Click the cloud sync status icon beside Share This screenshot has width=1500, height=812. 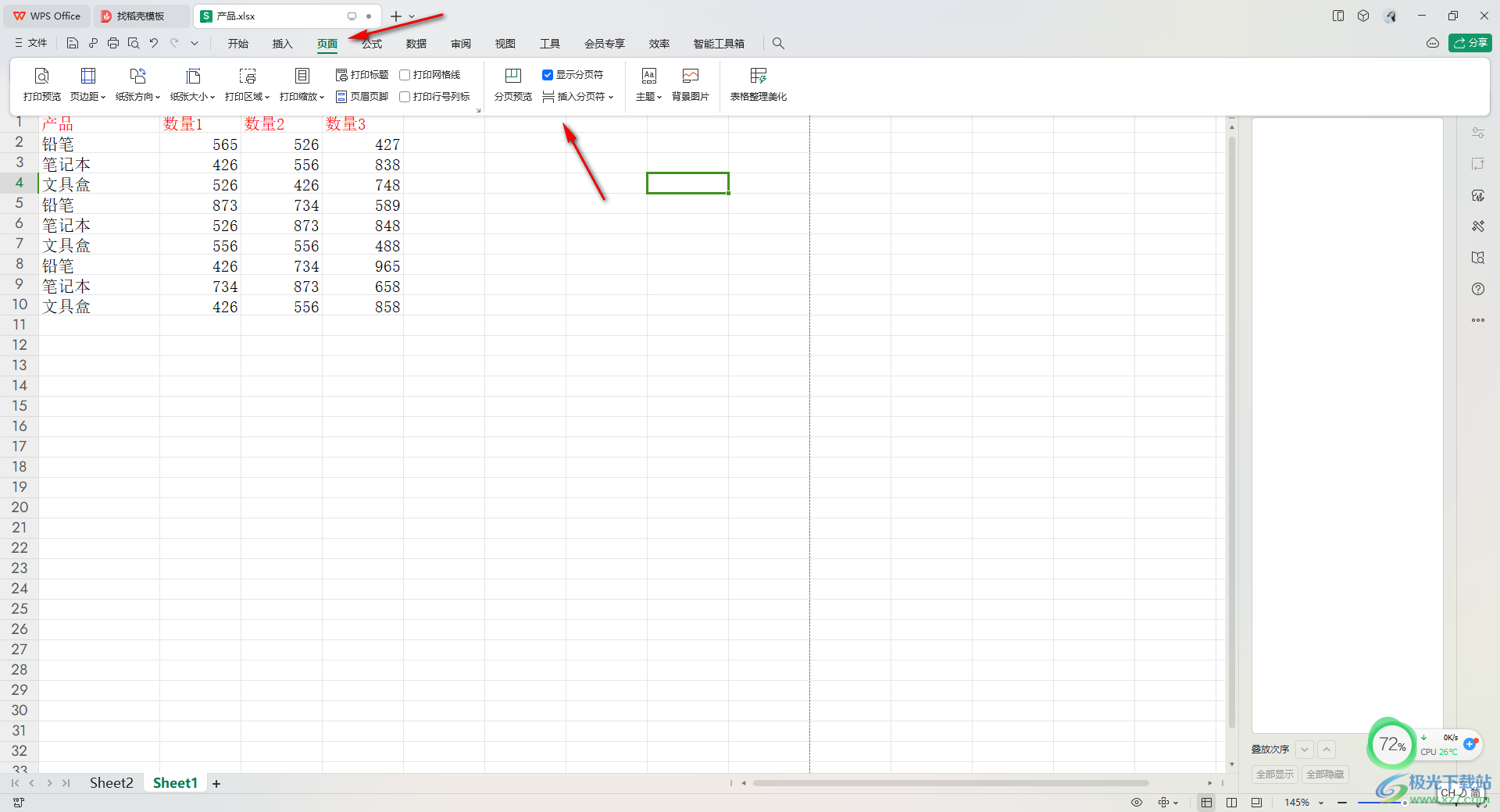point(1433,44)
